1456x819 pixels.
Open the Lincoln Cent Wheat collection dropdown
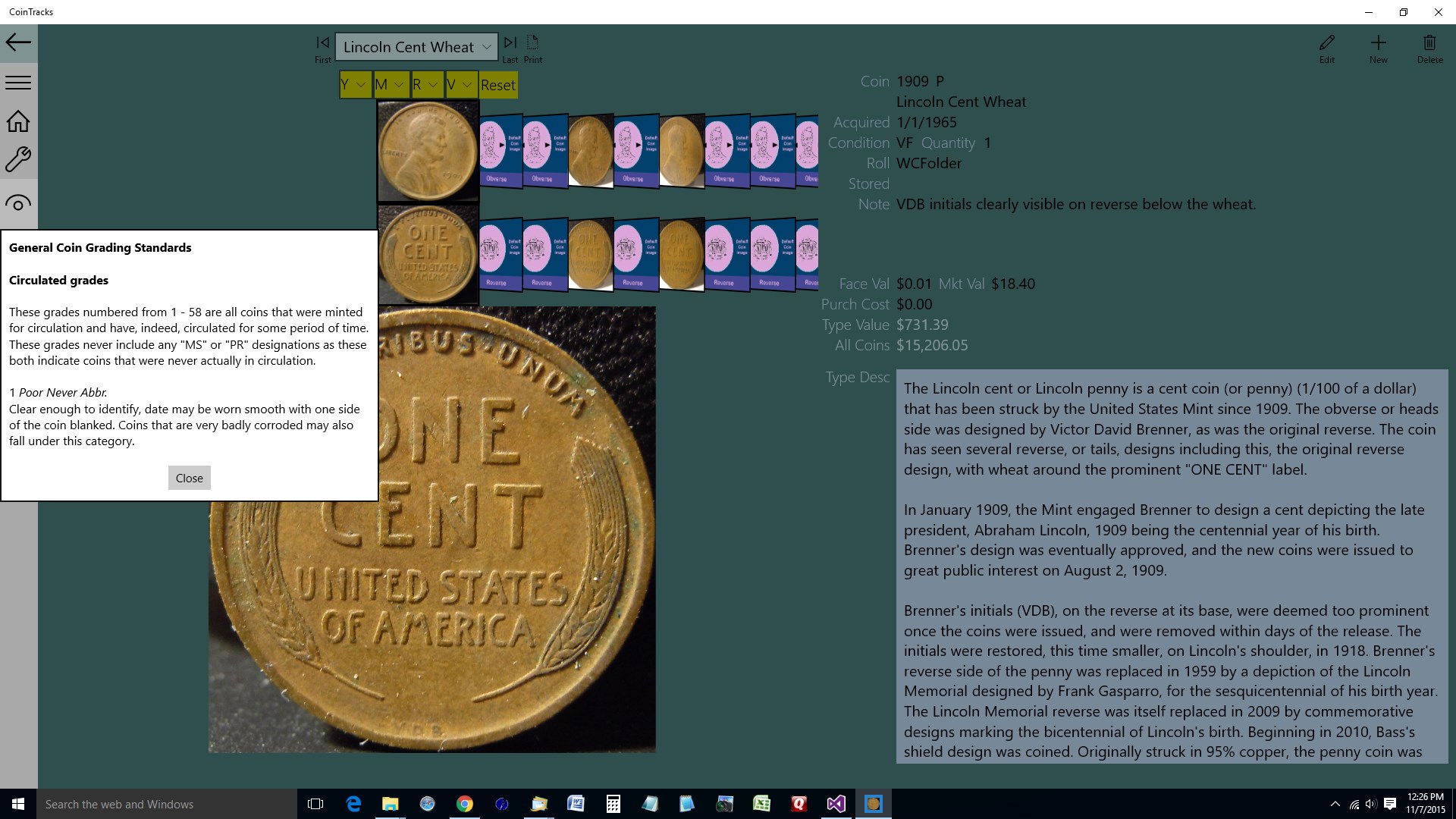pyautogui.click(x=416, y=46)
